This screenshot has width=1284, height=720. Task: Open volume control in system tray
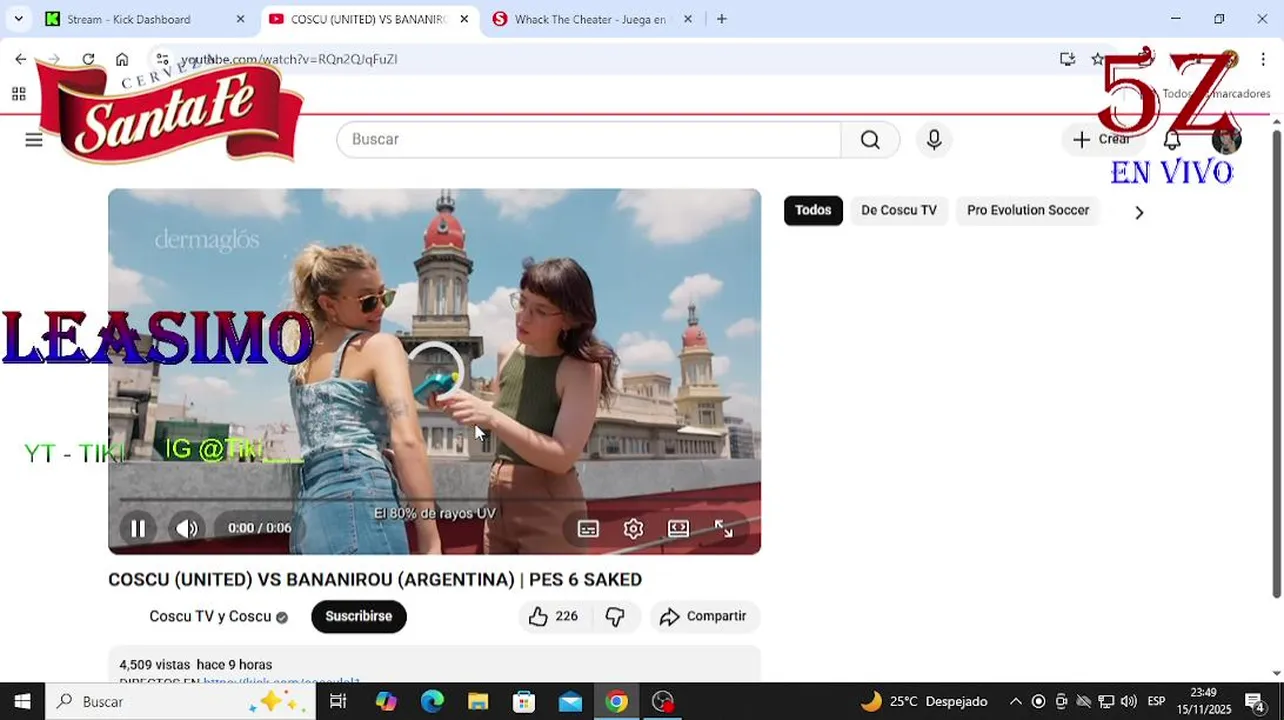(x=1129, y=701)
